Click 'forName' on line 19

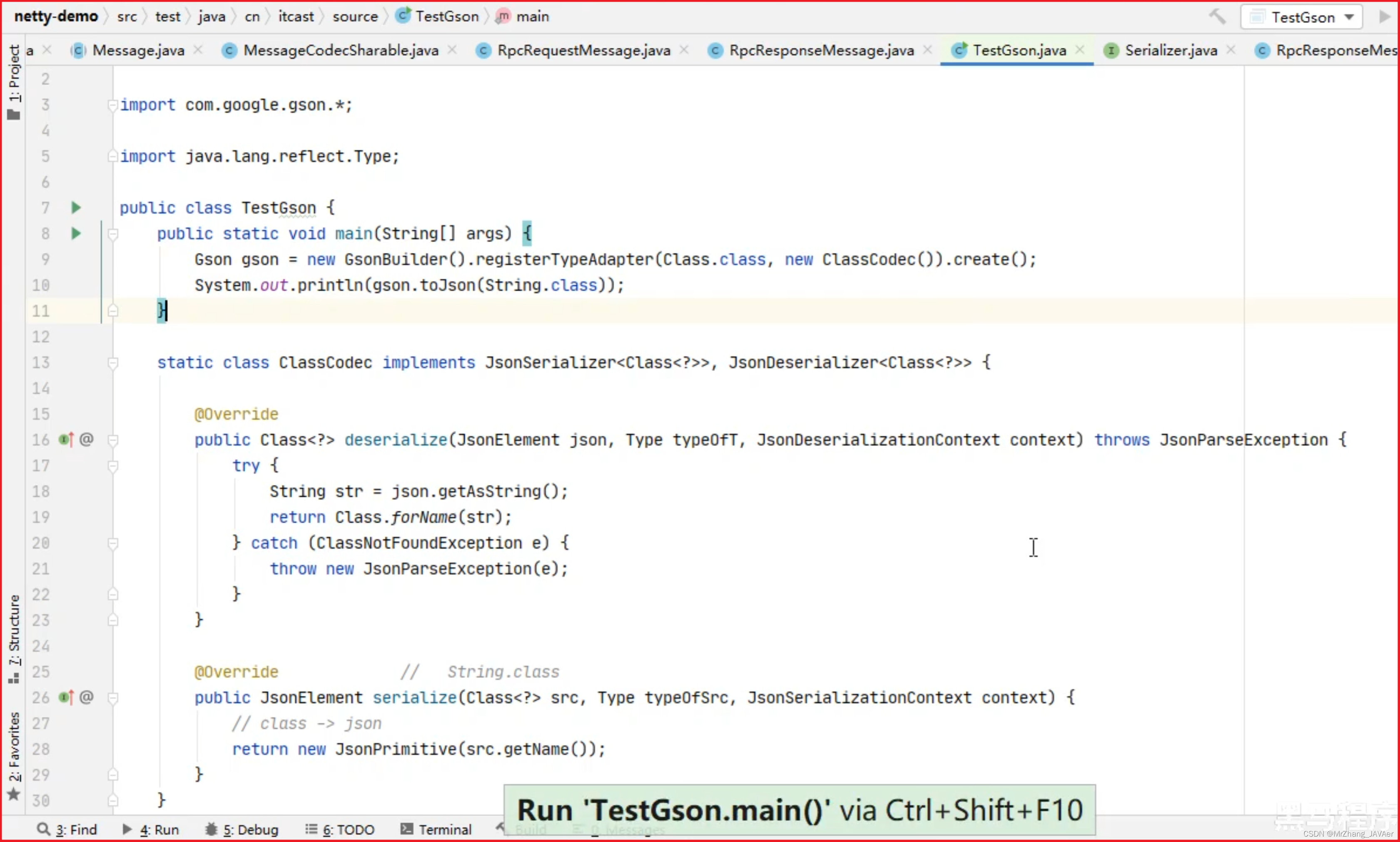point(423,517)
